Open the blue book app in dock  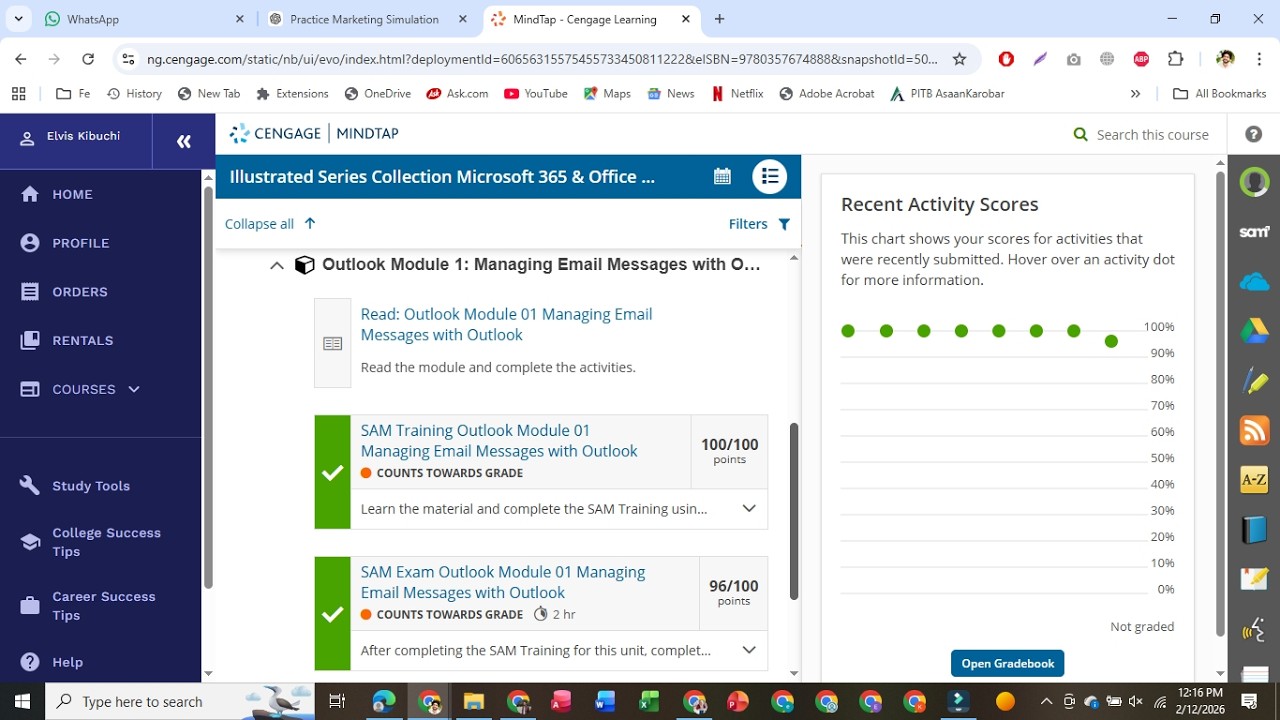tap(1254, 529)
